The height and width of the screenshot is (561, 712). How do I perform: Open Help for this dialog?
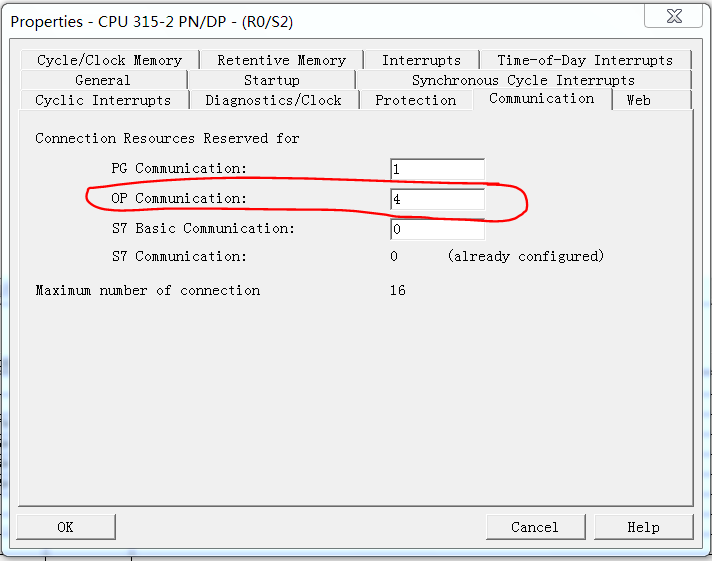click(643, 527)
